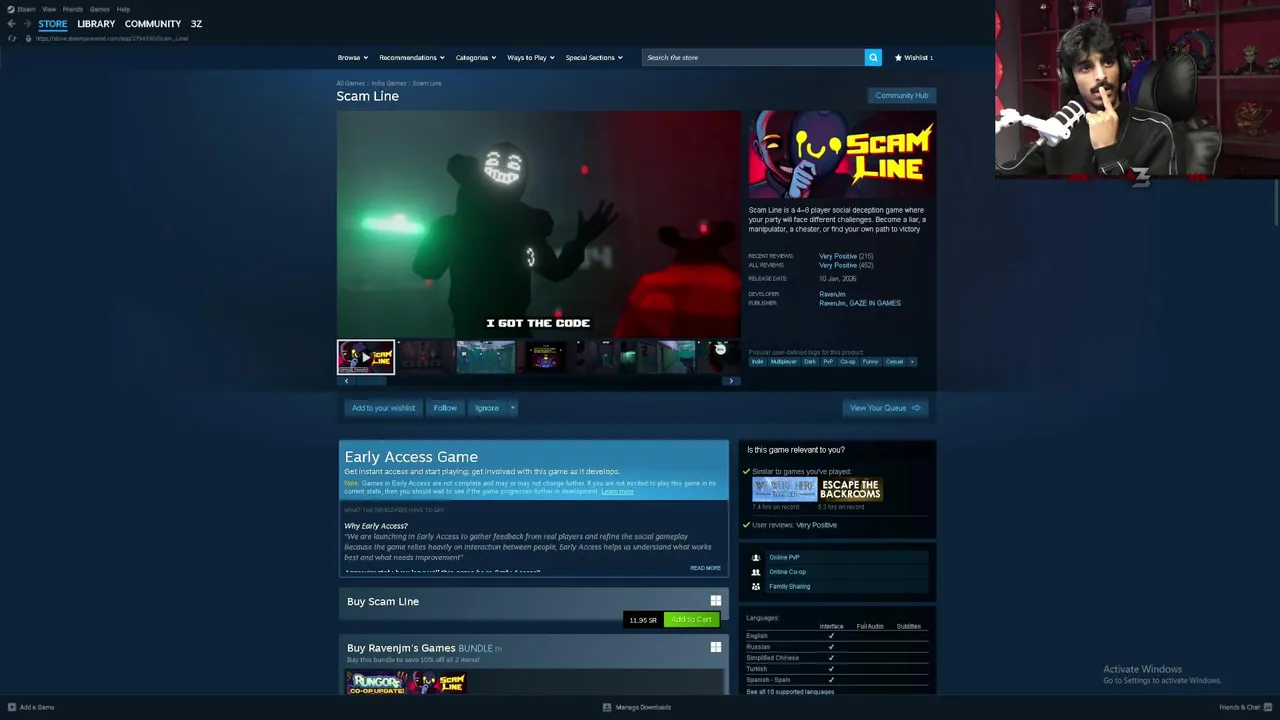Image resolution: width=1280 pixels, height=720 pixels.
Task: Click the forward navigation arrow
Action: coord(26,23)
